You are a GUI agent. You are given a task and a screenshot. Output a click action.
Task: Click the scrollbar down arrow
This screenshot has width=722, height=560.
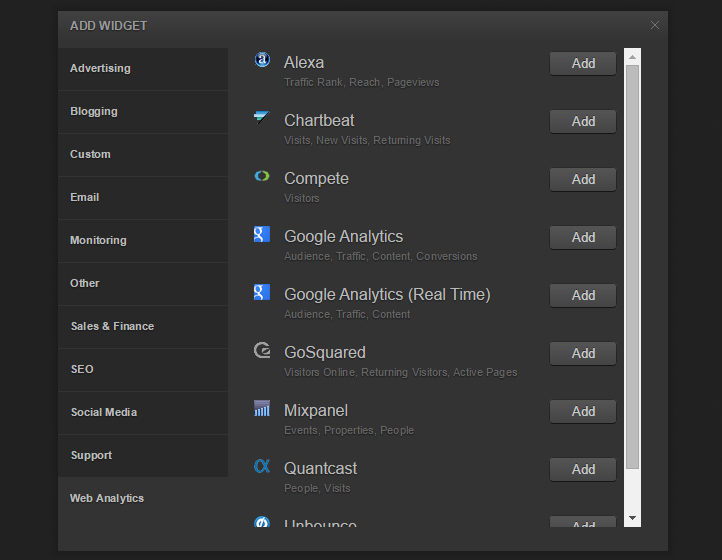632,518
